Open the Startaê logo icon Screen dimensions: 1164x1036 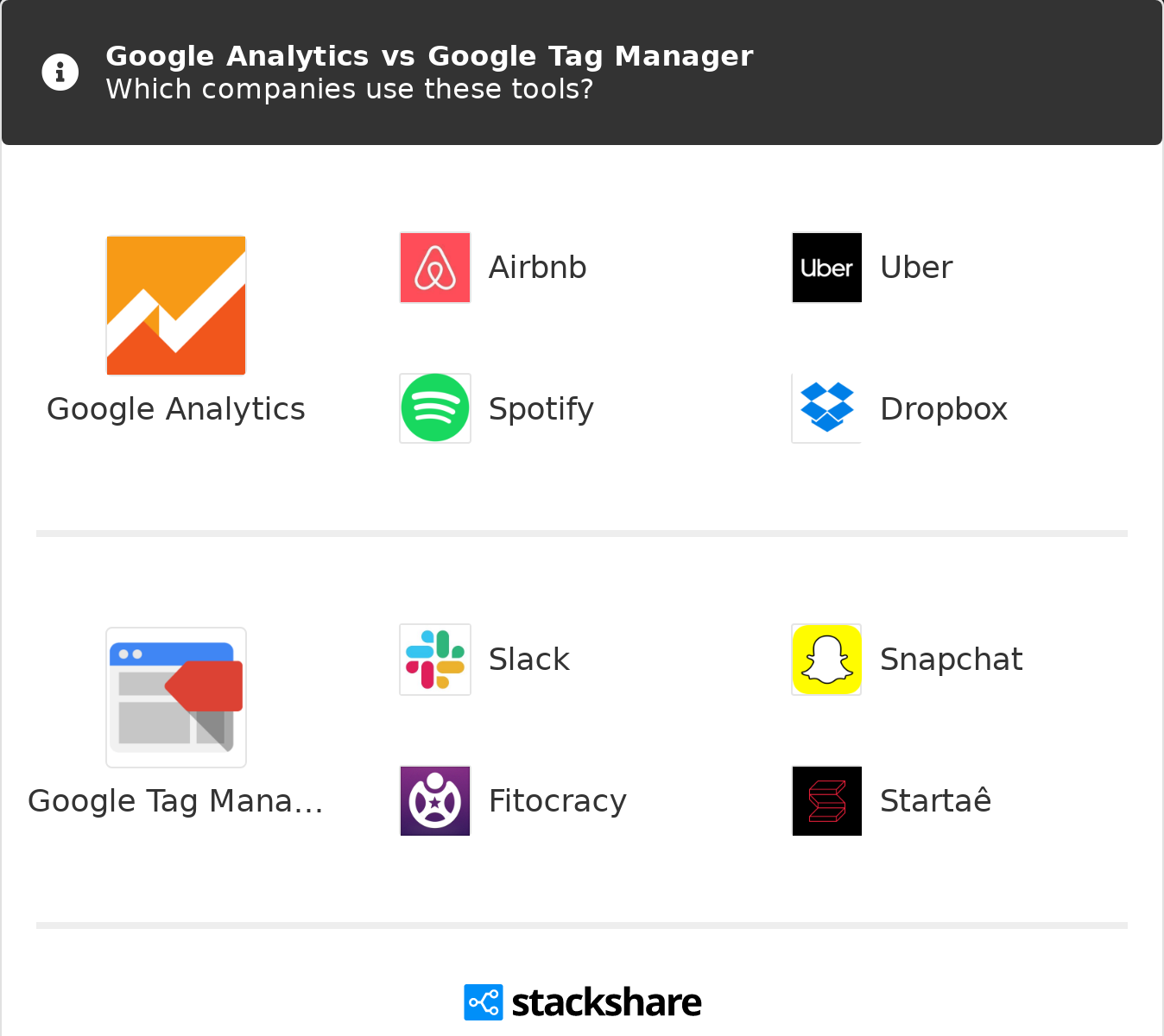(x=826, y=801)
